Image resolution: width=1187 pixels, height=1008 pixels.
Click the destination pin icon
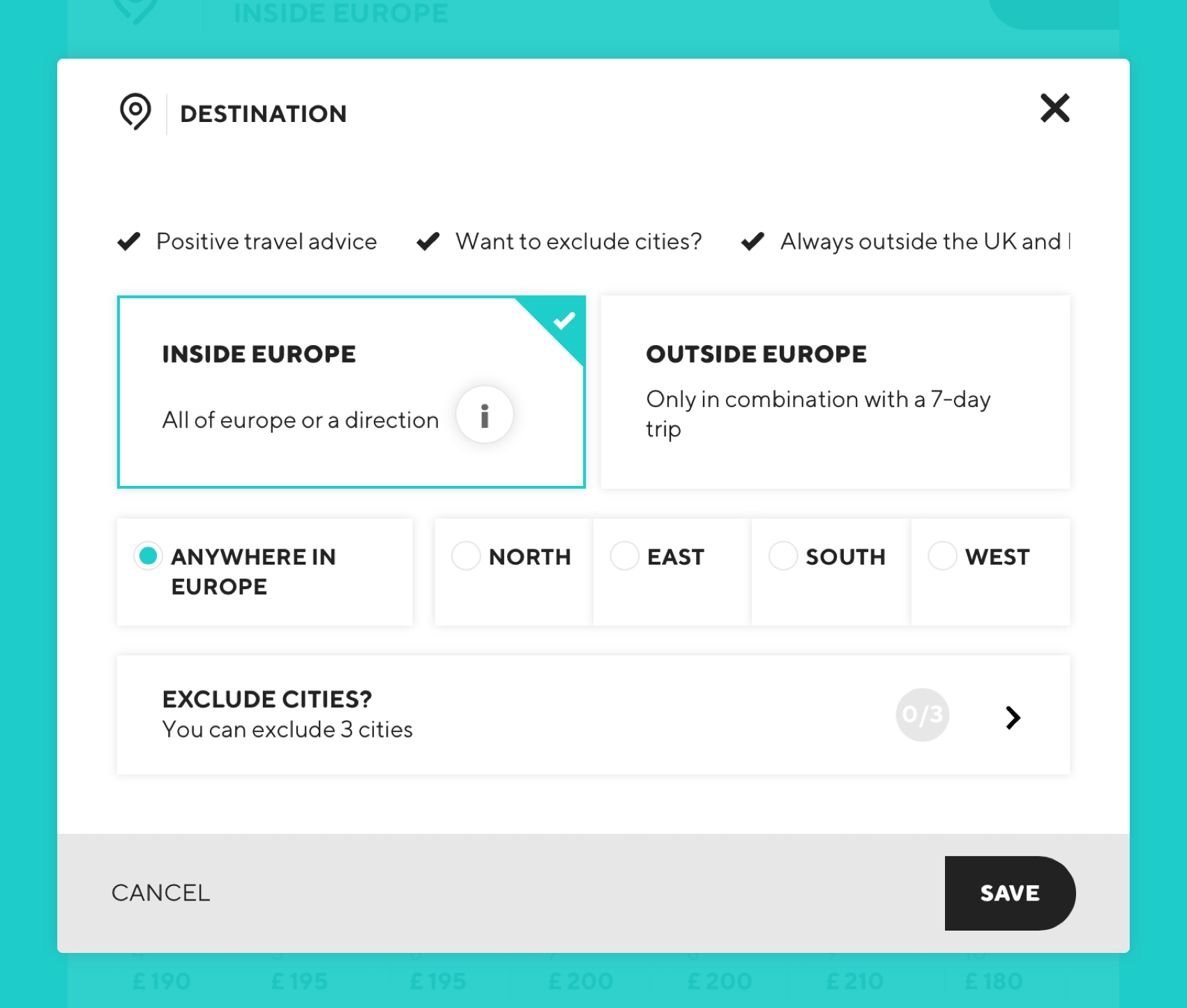pos(135,113)
